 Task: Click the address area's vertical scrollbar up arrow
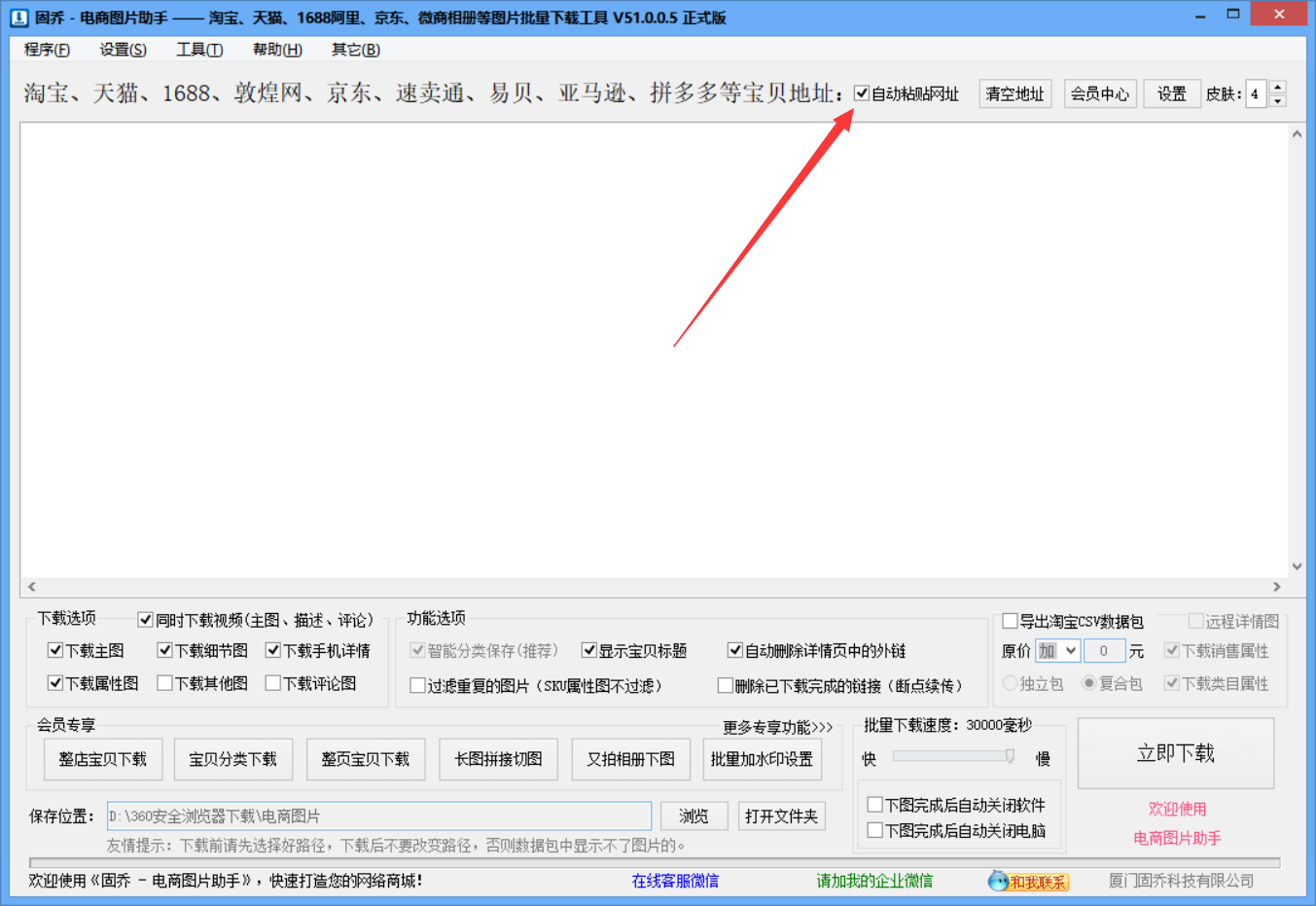tap(1297, 134)
